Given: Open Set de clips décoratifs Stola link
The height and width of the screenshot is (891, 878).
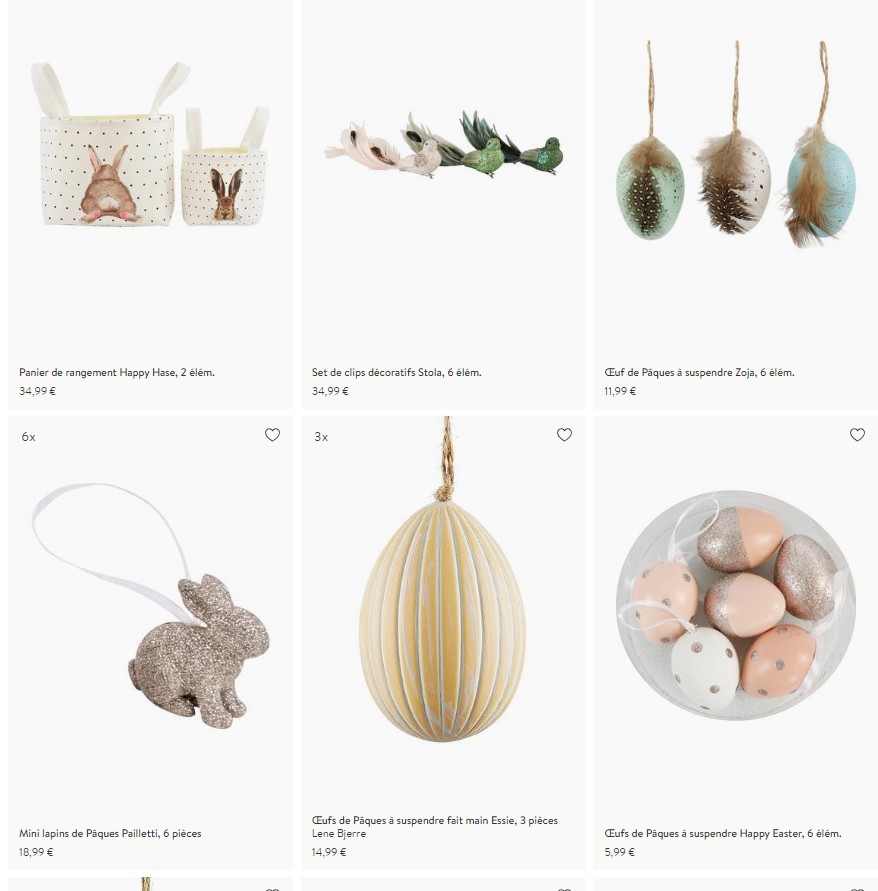Looking at the screenshot, I should [x=396, y=373].
